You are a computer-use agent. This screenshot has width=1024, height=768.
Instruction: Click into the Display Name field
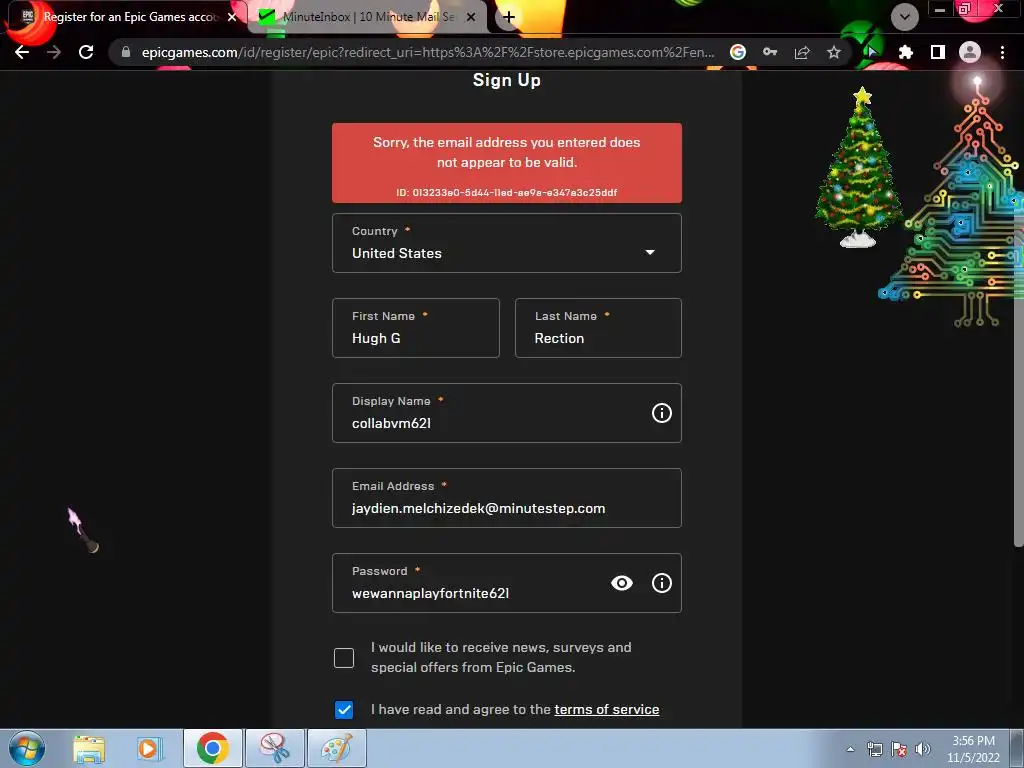coord(507,413)
